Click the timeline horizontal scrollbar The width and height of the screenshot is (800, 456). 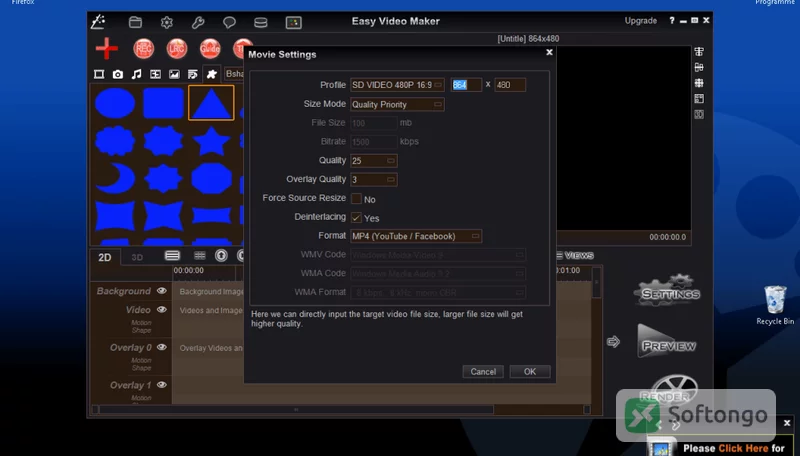click(x=296, y=410)
